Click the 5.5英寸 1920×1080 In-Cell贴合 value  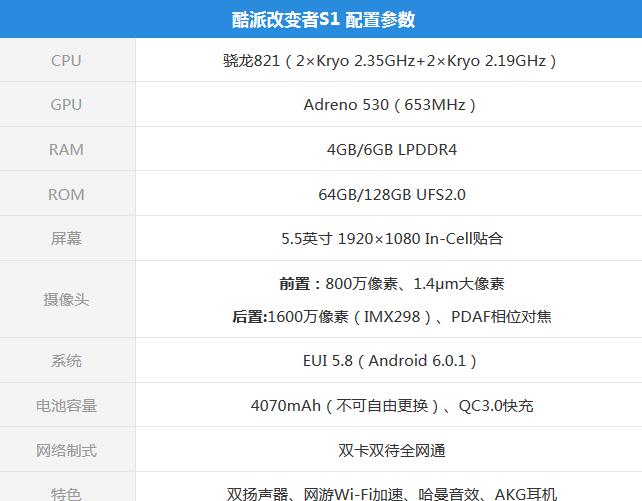click(x=392, y=239)
